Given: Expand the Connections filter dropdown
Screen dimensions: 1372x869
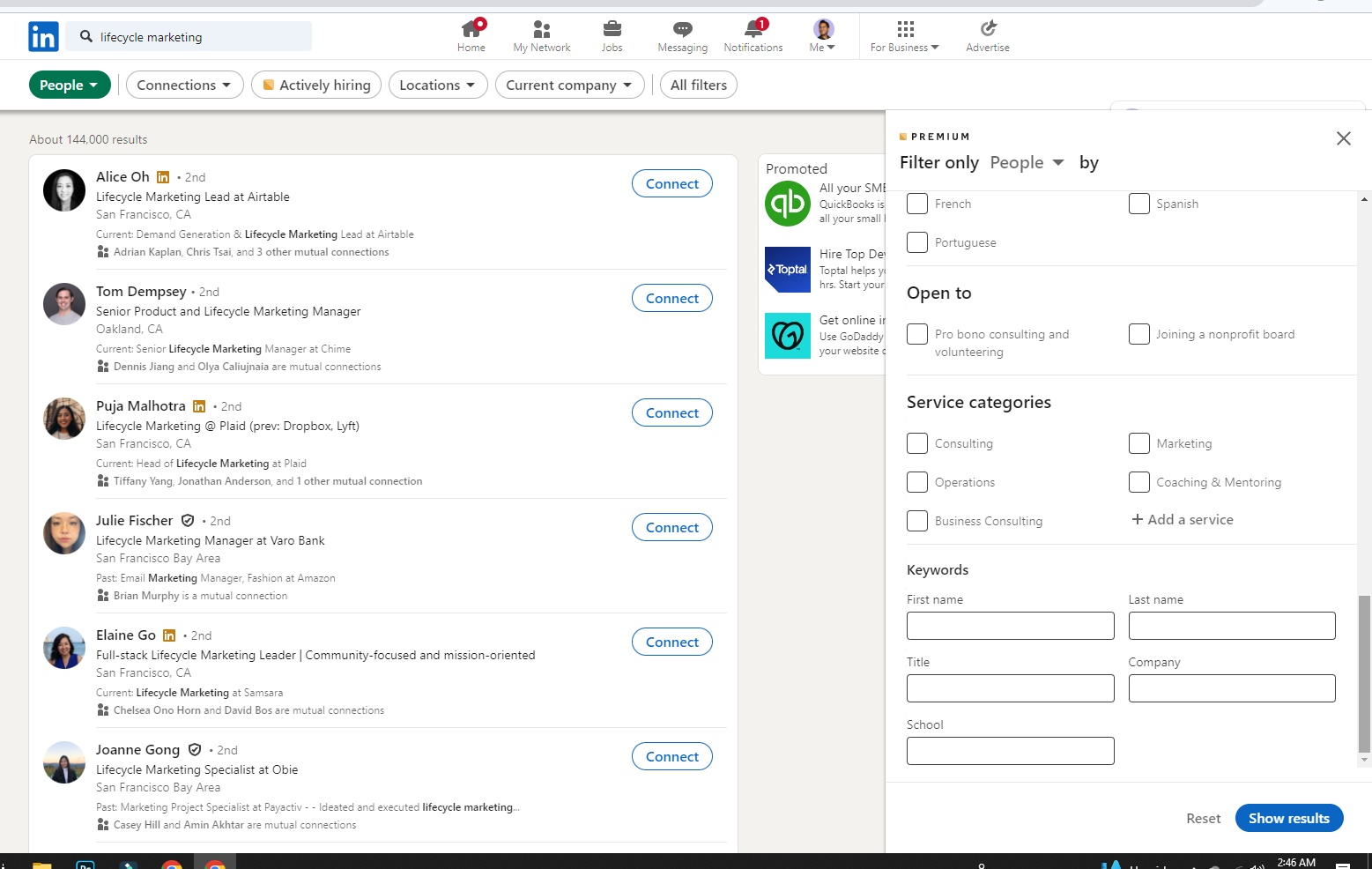Looking at the screenshot, I should (184, 85).
